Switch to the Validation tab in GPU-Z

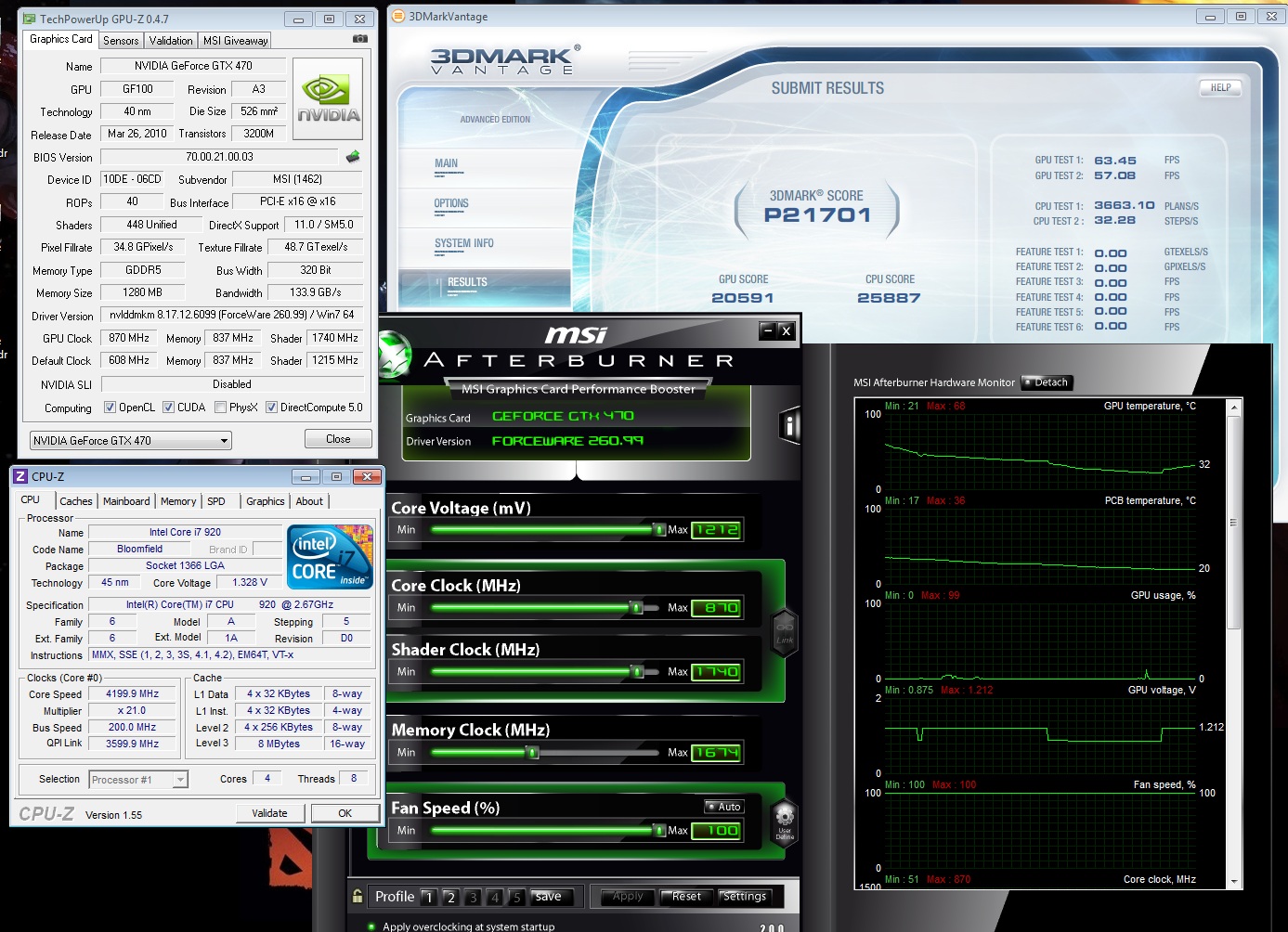(x=171, y=40)
